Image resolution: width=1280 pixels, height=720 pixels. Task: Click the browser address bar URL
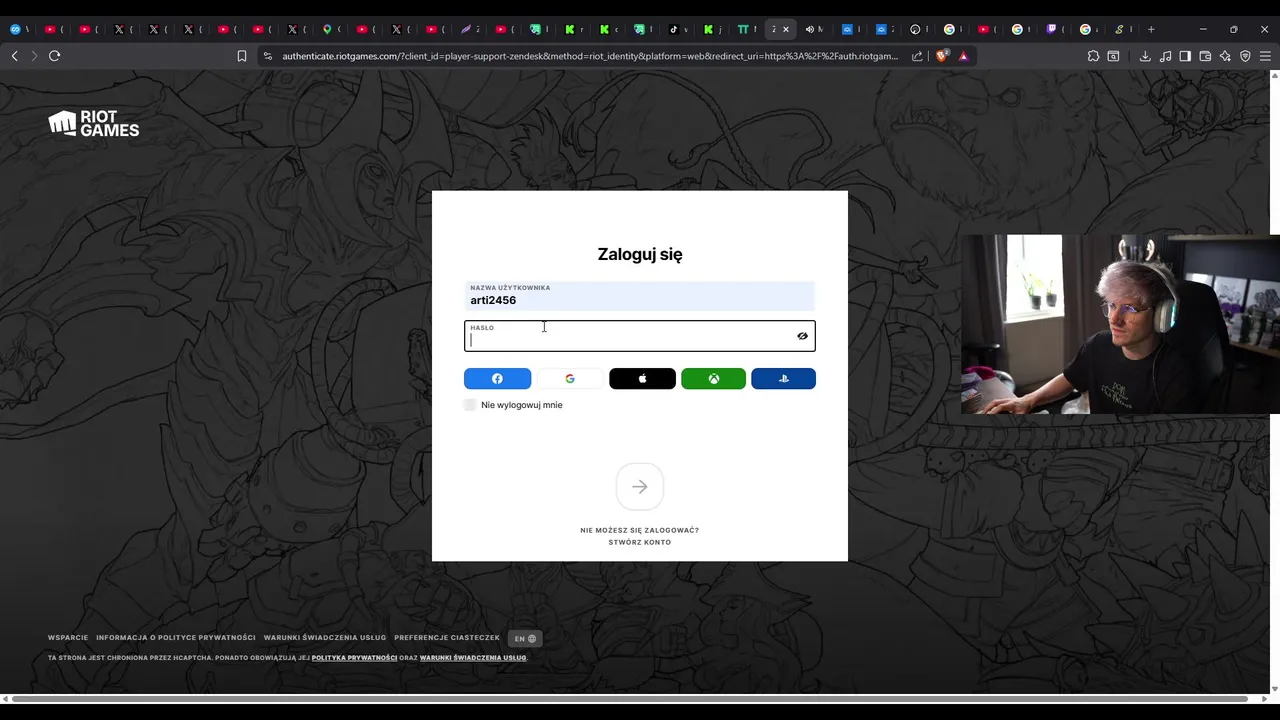590,56
